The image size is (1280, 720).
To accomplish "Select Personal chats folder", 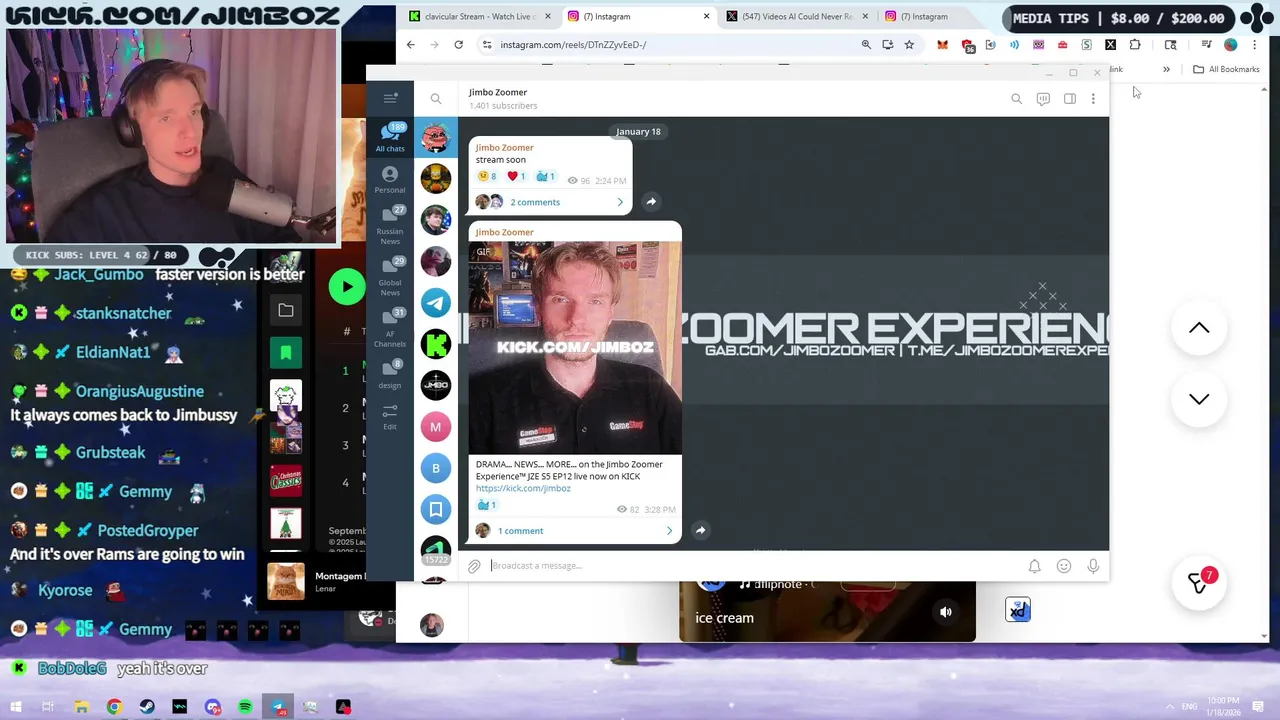I will (390, 179).
